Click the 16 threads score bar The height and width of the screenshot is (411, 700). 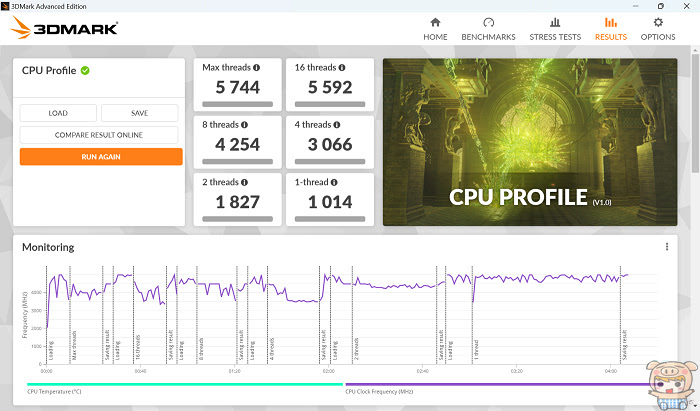point(330,104)
